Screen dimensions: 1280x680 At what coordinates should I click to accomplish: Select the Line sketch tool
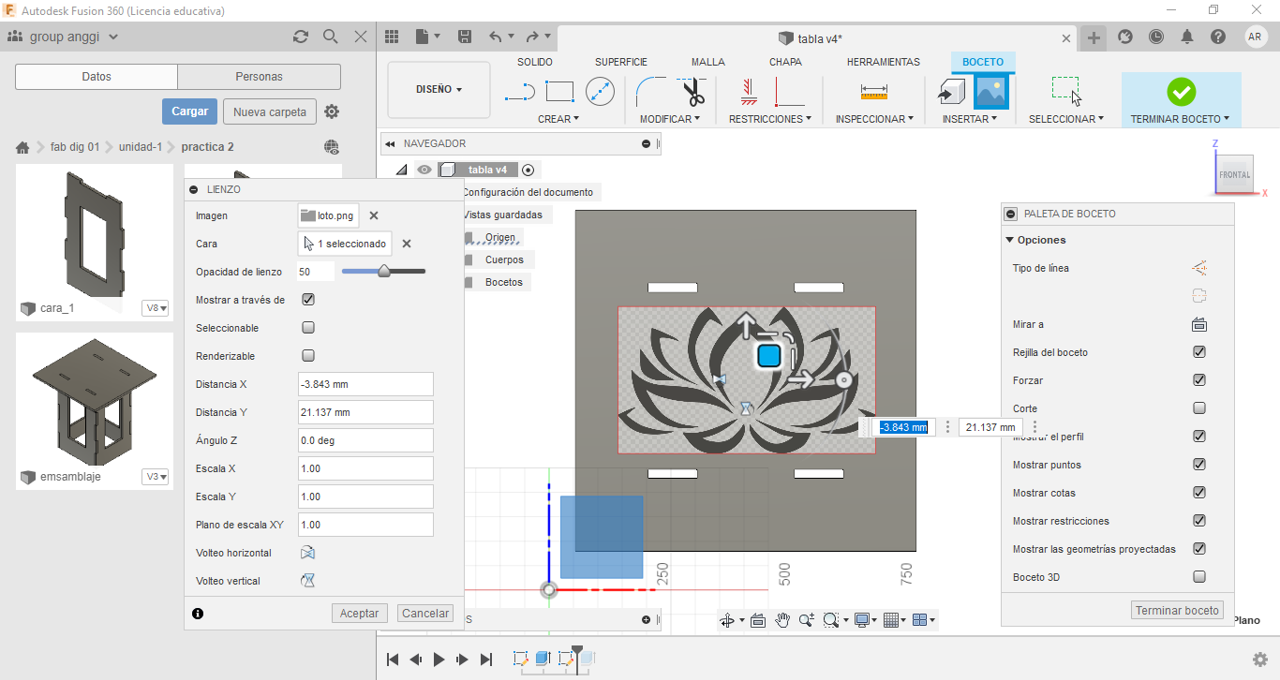pyautogui.click(x=520, y=92)
